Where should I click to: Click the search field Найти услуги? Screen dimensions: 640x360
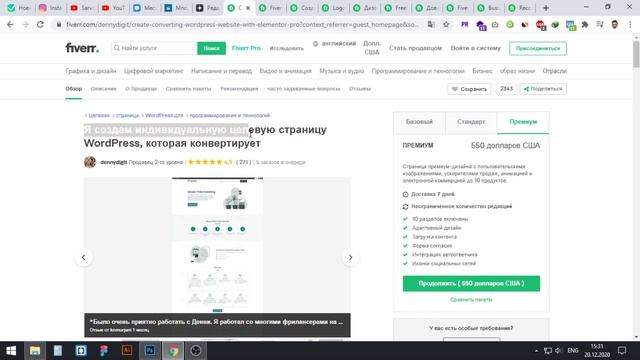154,48
